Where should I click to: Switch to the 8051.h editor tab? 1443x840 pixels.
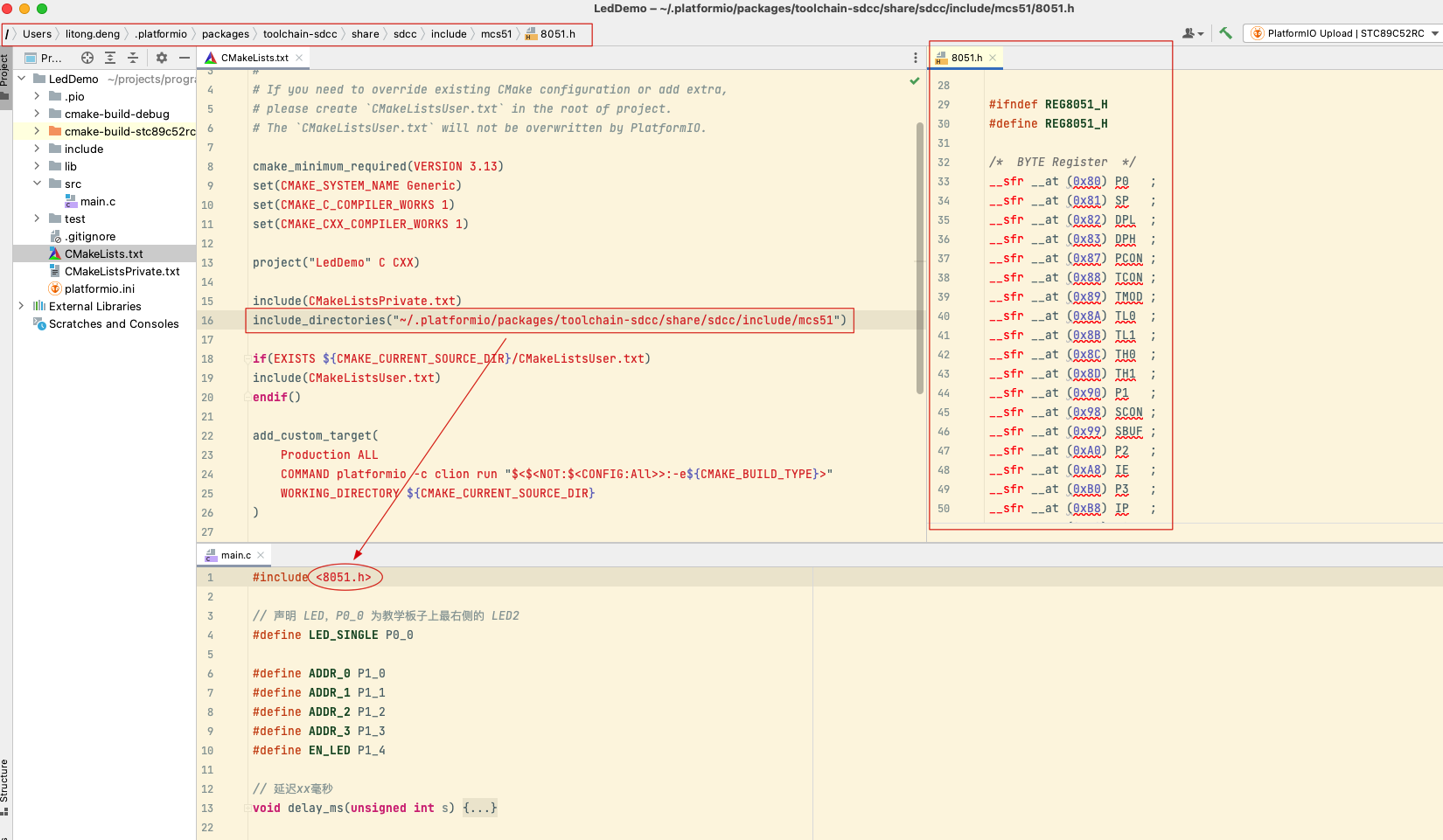point(966,58)
